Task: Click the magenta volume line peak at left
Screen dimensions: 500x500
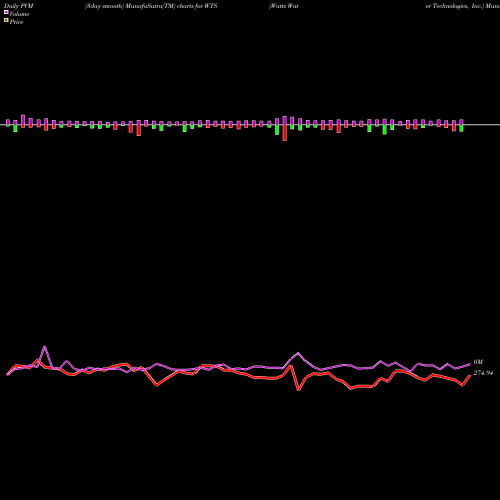Action: tap(45, 347)
